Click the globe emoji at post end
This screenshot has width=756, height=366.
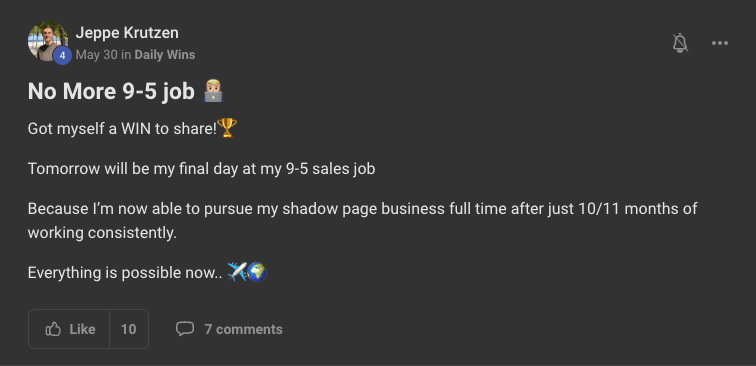click(x=257, y=272)
